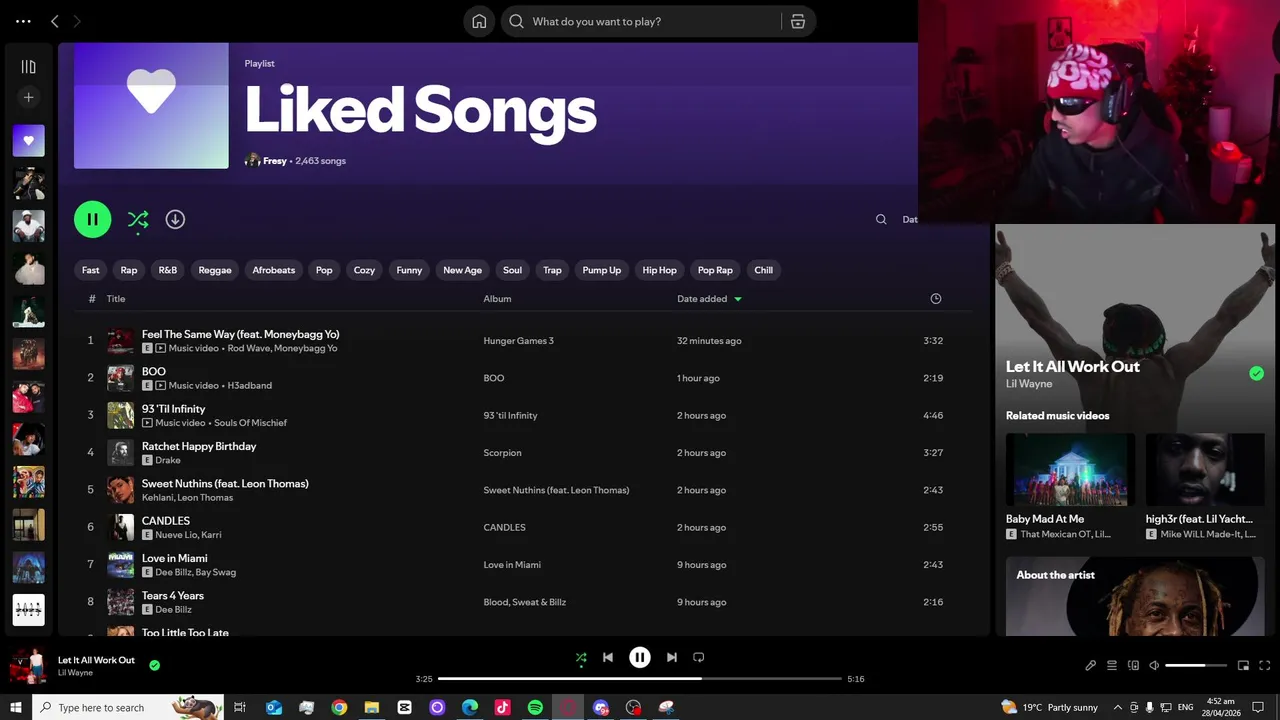Open the Windows Start menu
Screen dimensions: 1280x720
click(15, 707)
